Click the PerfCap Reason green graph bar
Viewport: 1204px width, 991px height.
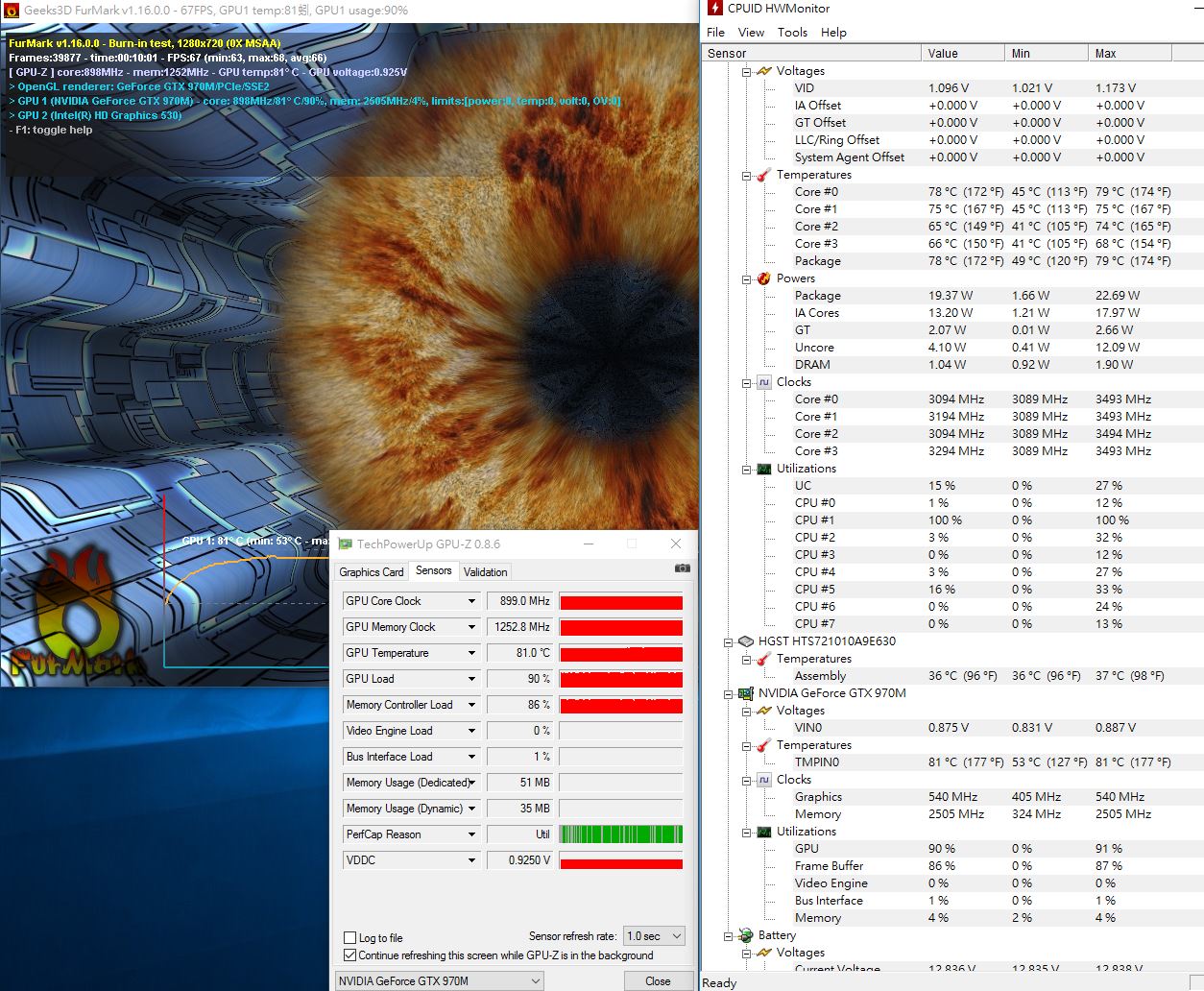click(621, 834)
